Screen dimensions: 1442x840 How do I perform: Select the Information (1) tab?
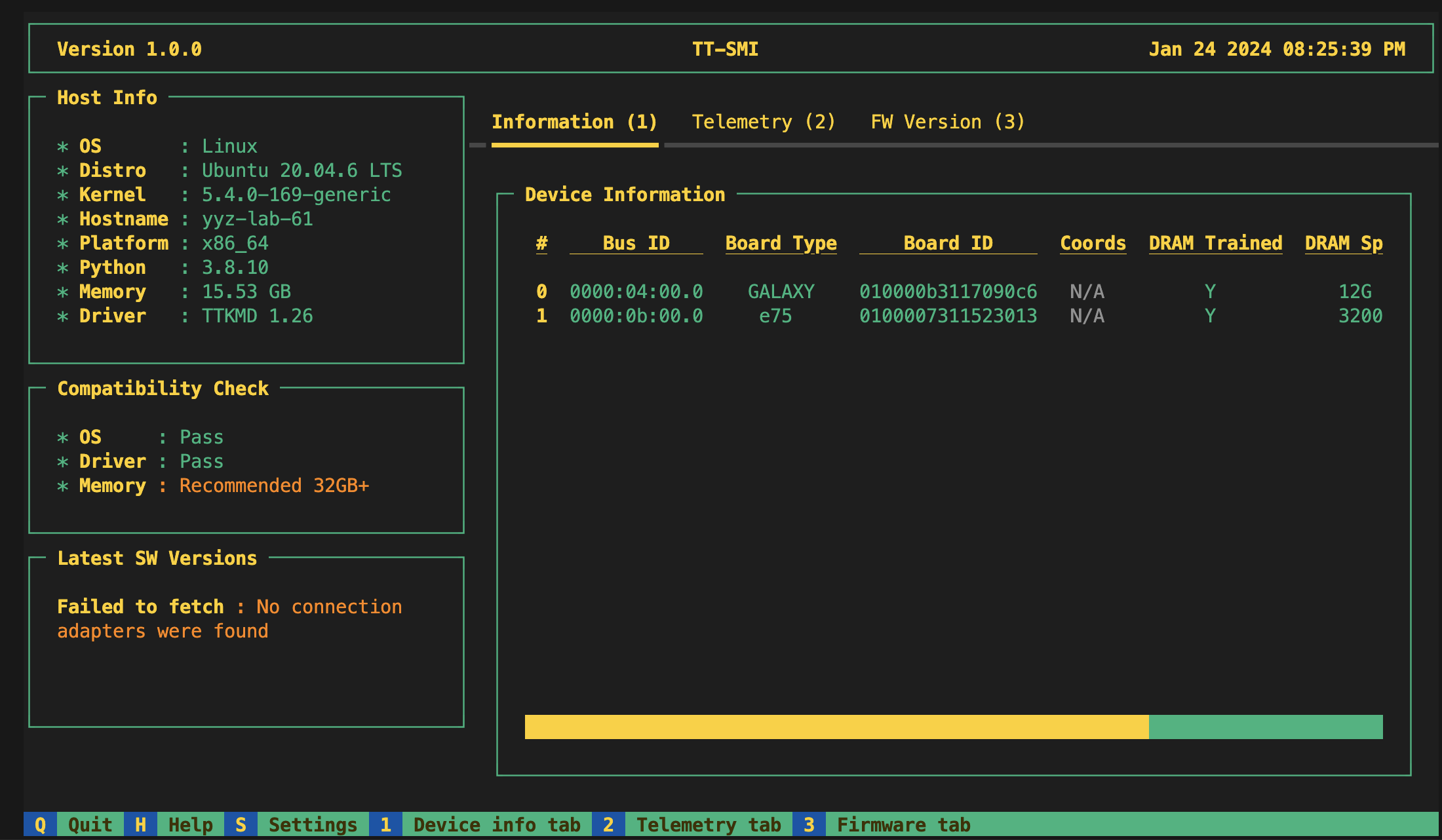tap(574, 122)
